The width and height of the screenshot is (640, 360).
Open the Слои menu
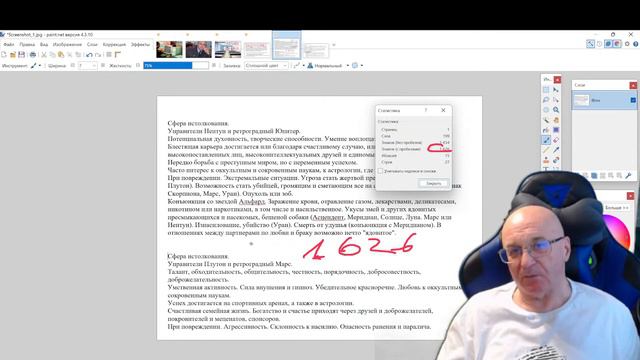(x=92, y=44)
